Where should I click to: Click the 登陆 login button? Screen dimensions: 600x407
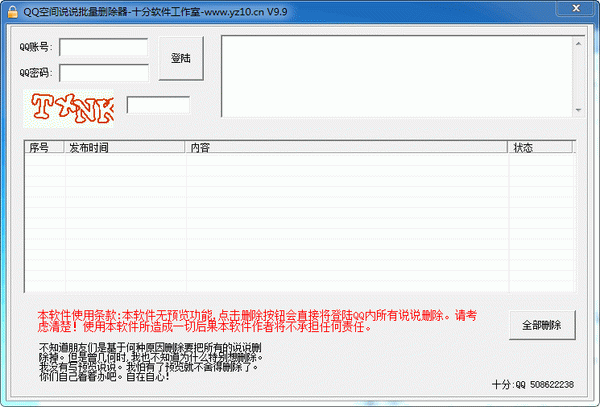click(181, 59)
